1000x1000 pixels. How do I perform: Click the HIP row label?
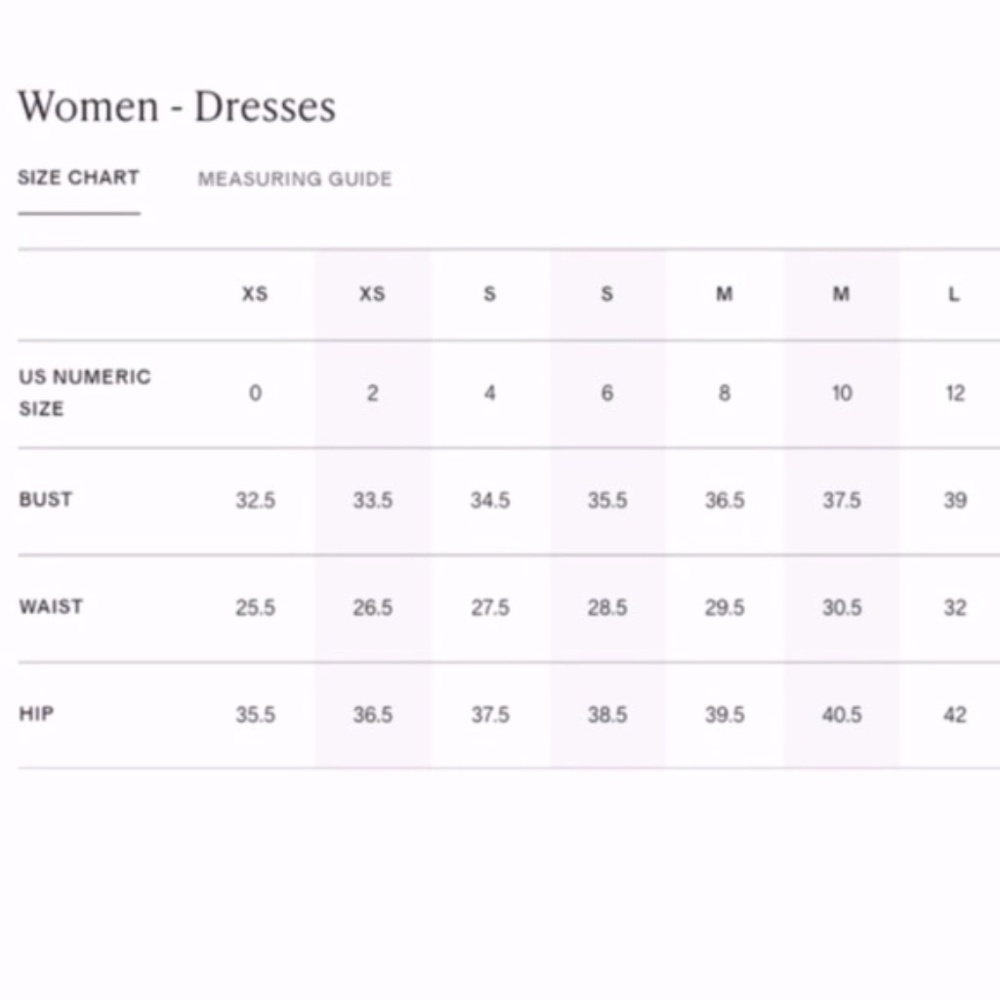tap(36, 714)
